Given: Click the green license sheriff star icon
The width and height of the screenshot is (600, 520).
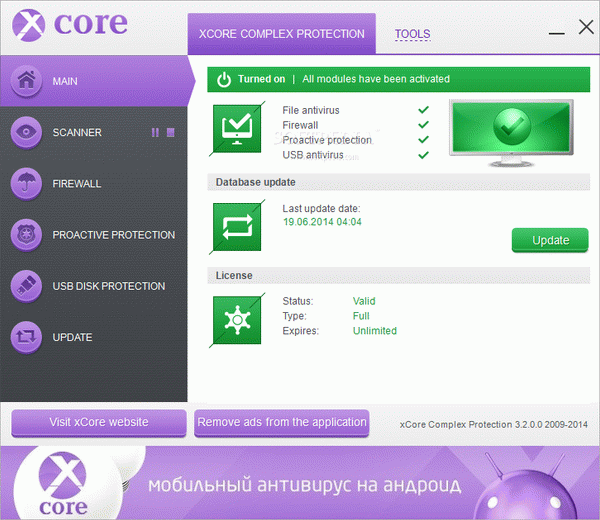Looking at the screenshot, I should (237, 320).
